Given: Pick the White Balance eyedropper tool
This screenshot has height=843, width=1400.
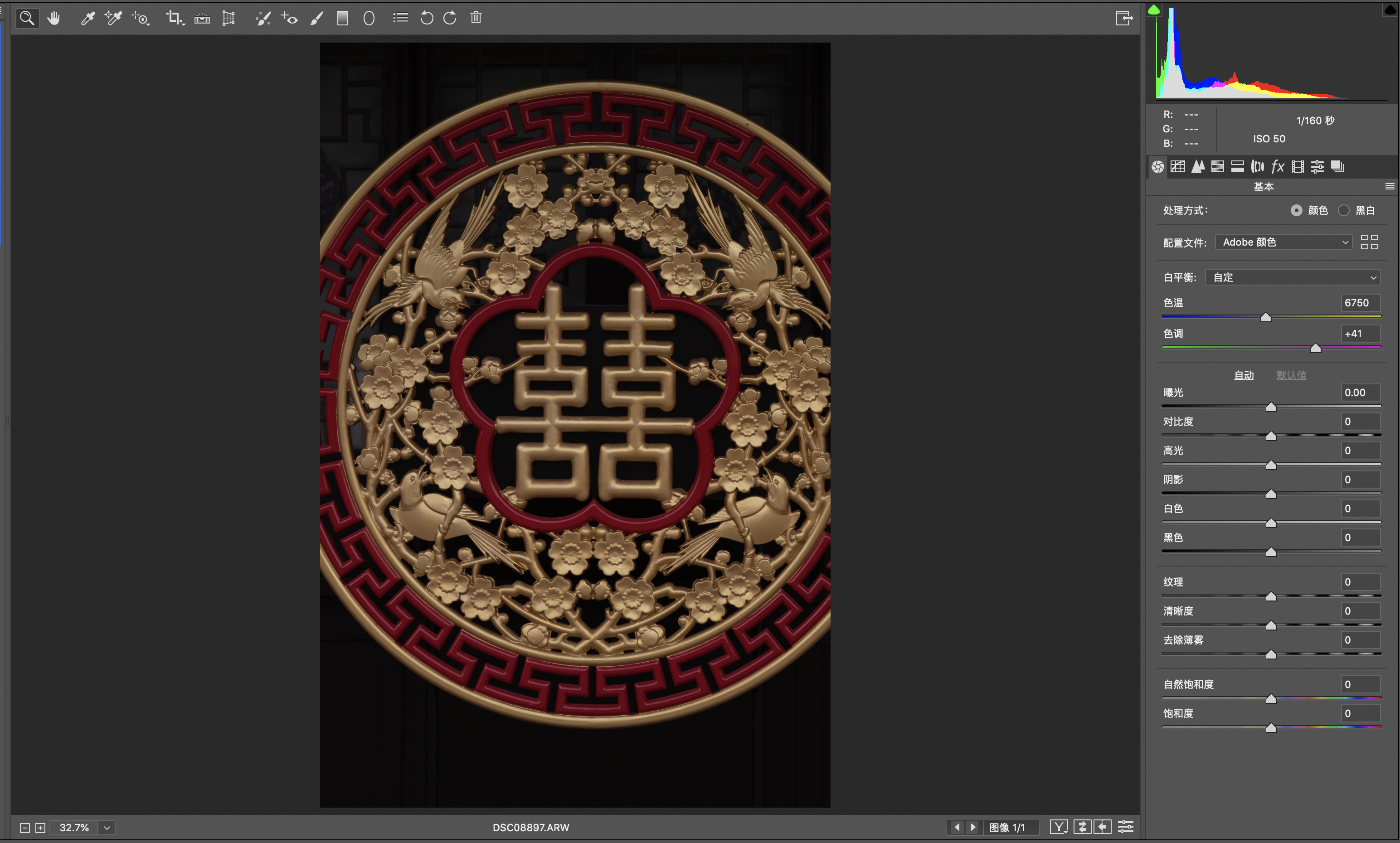Looking at the screenshot, I should pyautogui.click(x=87, y=18).
